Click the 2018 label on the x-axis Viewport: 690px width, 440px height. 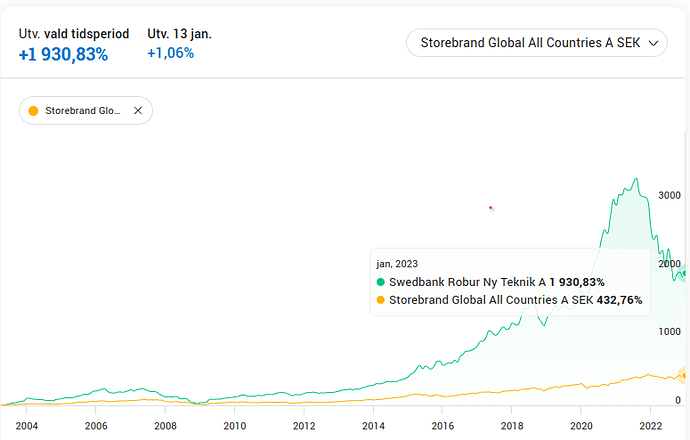point(512,426)
